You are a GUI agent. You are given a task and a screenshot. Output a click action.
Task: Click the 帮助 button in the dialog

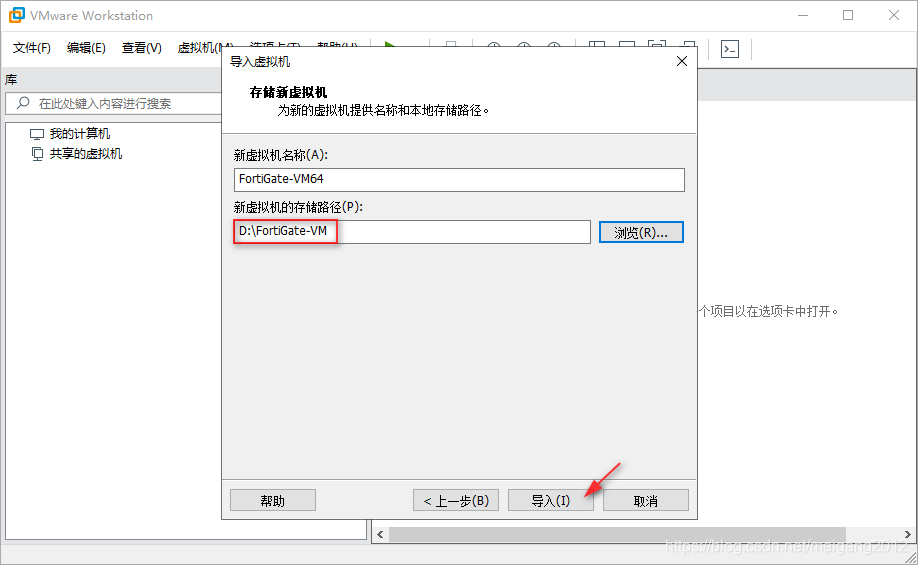(273, 501)
